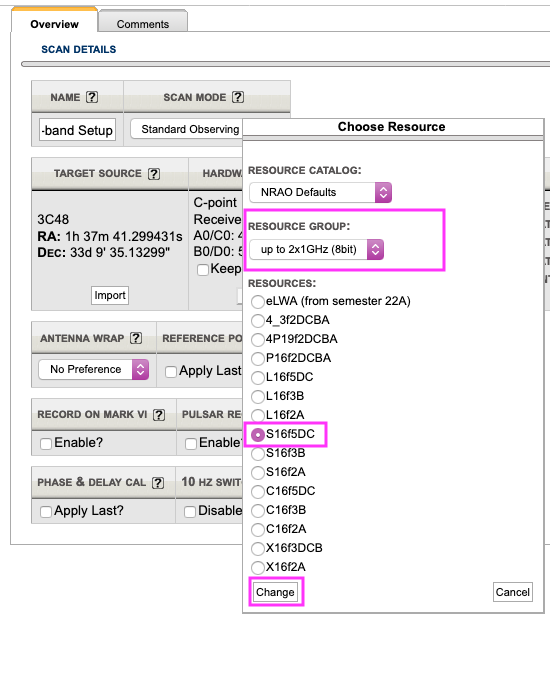The image size is (550, 677).
Task: Open the No Preference antenna wrap dropdown
Action: click(x=94, y=370)
